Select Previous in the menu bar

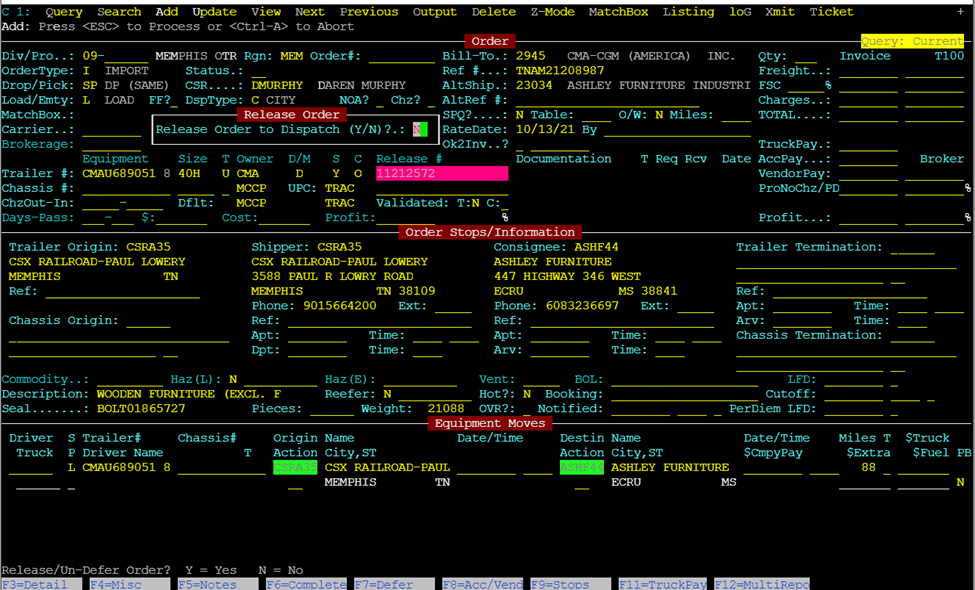[x=369, y=12]
